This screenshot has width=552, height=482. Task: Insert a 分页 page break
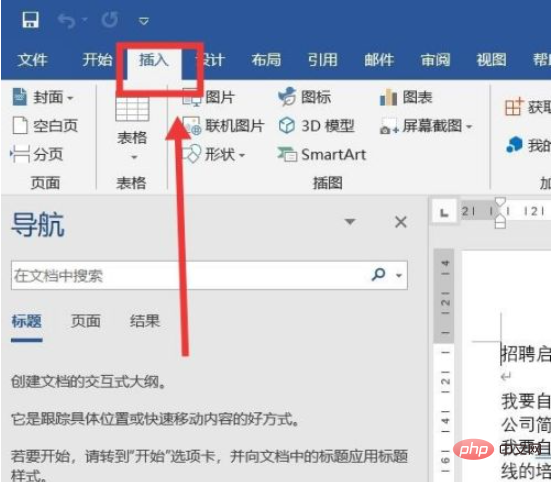click(37, 154)
